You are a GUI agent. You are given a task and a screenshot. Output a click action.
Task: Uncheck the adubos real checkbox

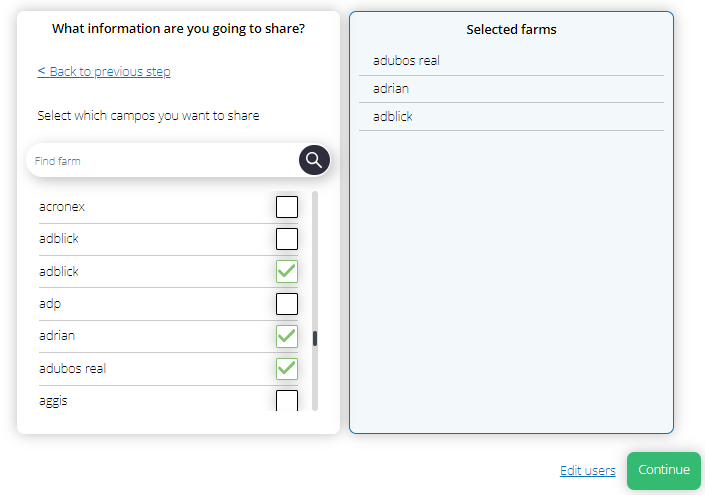(287, 369)
